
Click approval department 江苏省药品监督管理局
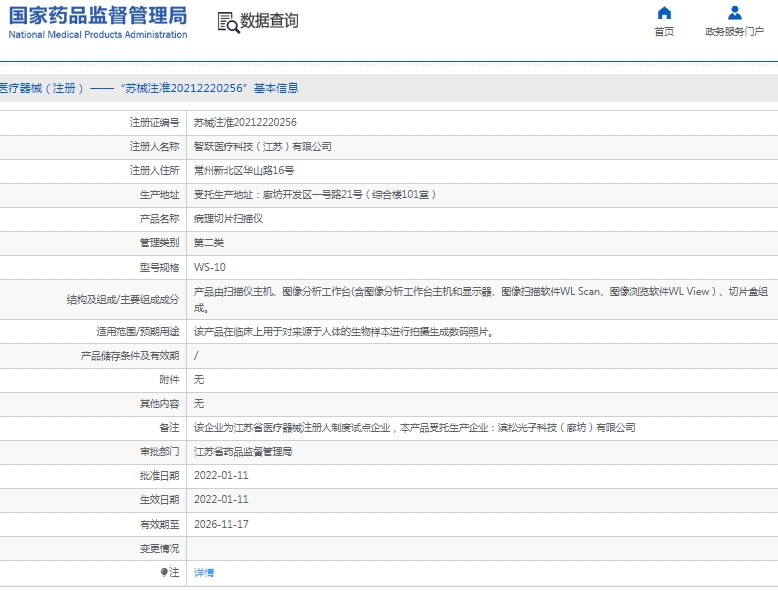point(243,452)
